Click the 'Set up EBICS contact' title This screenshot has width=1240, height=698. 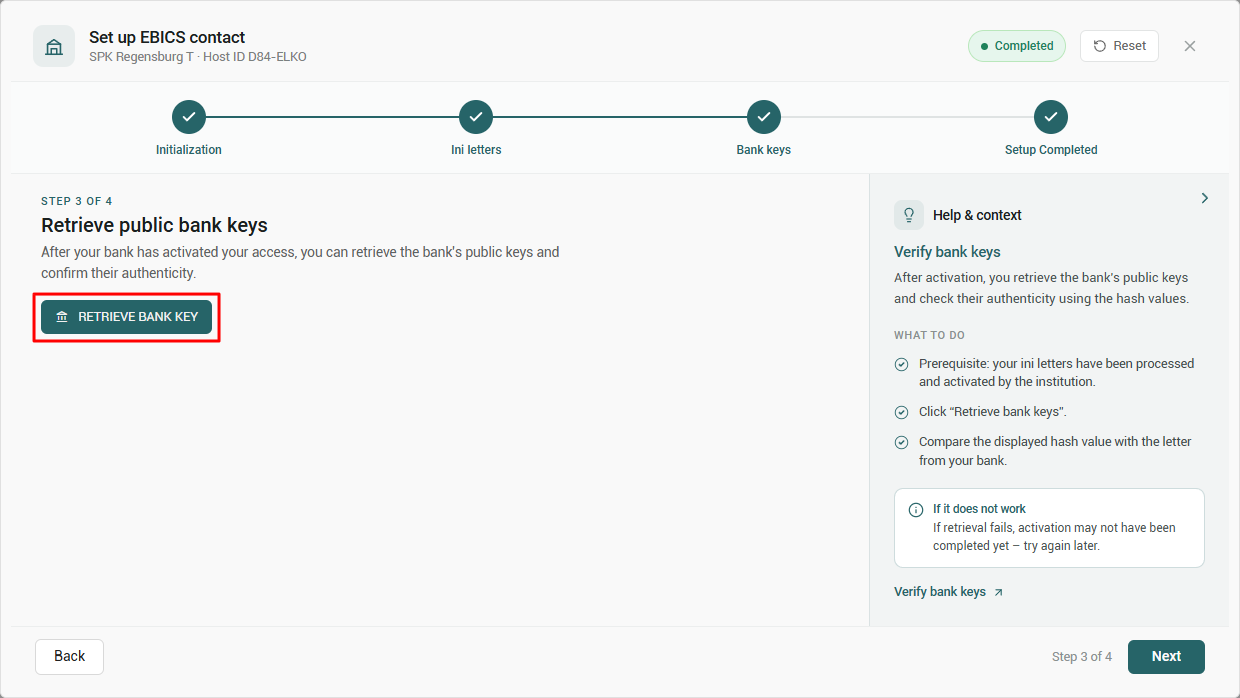tap(167, 38)
